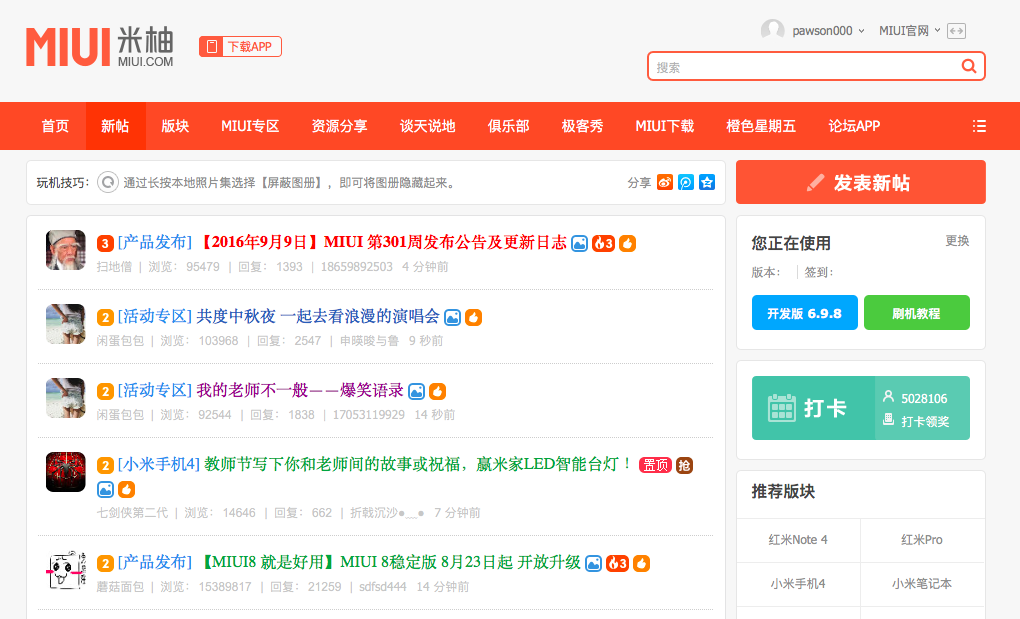Viewport: 1020px width, 619px height.
Task: Go to MIUI下载 in the navigation bar
Action: click(x=664, y=126)
